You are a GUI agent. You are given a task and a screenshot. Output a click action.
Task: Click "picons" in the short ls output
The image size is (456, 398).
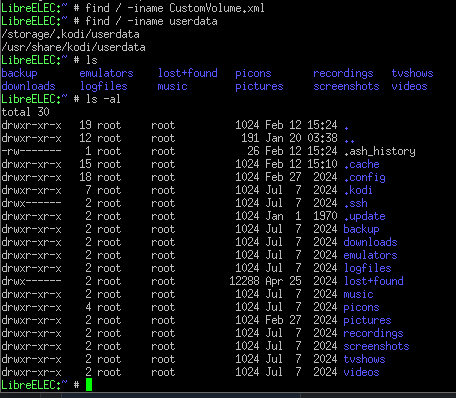253,73
